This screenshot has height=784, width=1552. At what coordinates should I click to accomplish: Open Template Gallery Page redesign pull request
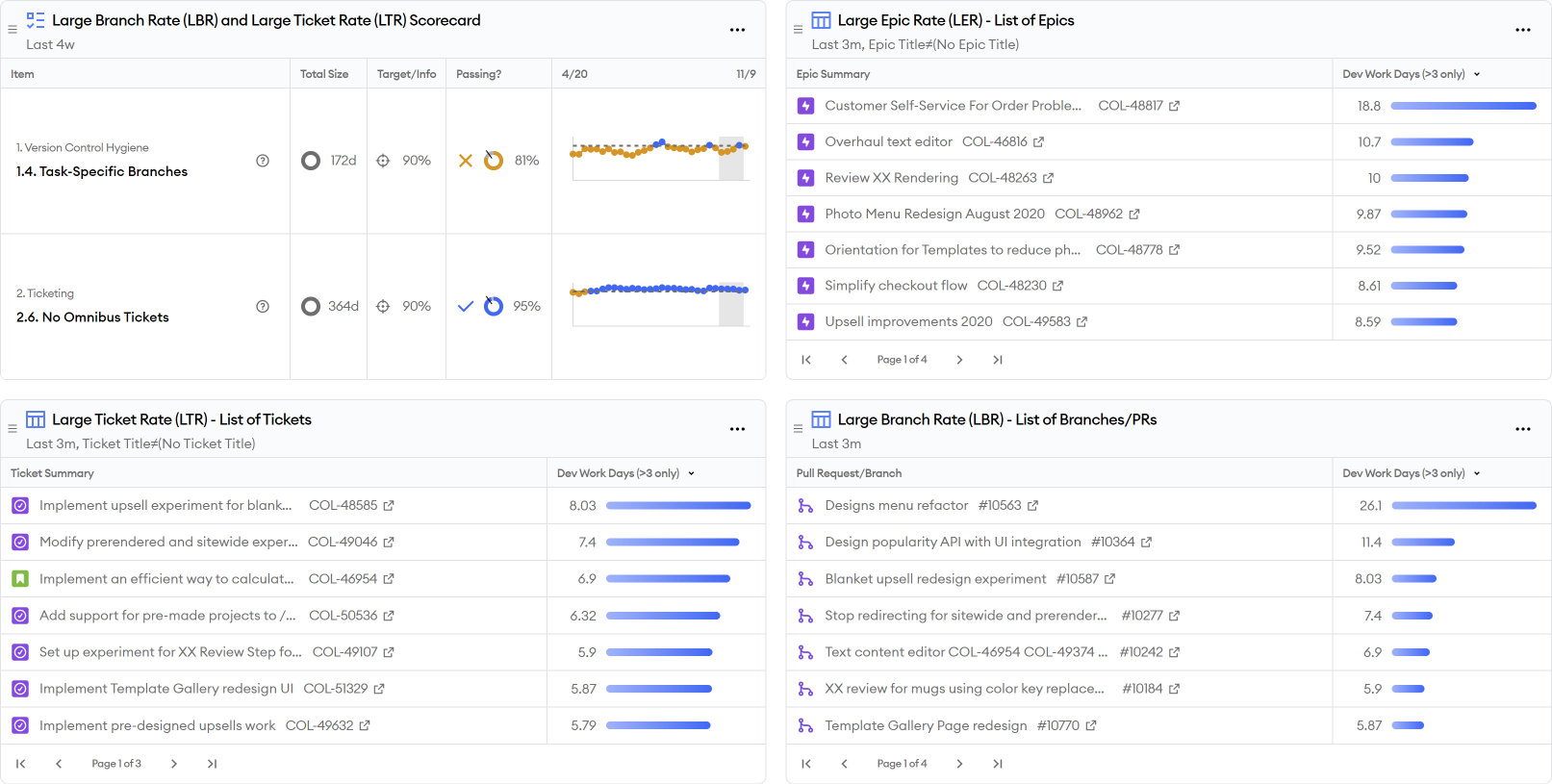click(925, 725)
